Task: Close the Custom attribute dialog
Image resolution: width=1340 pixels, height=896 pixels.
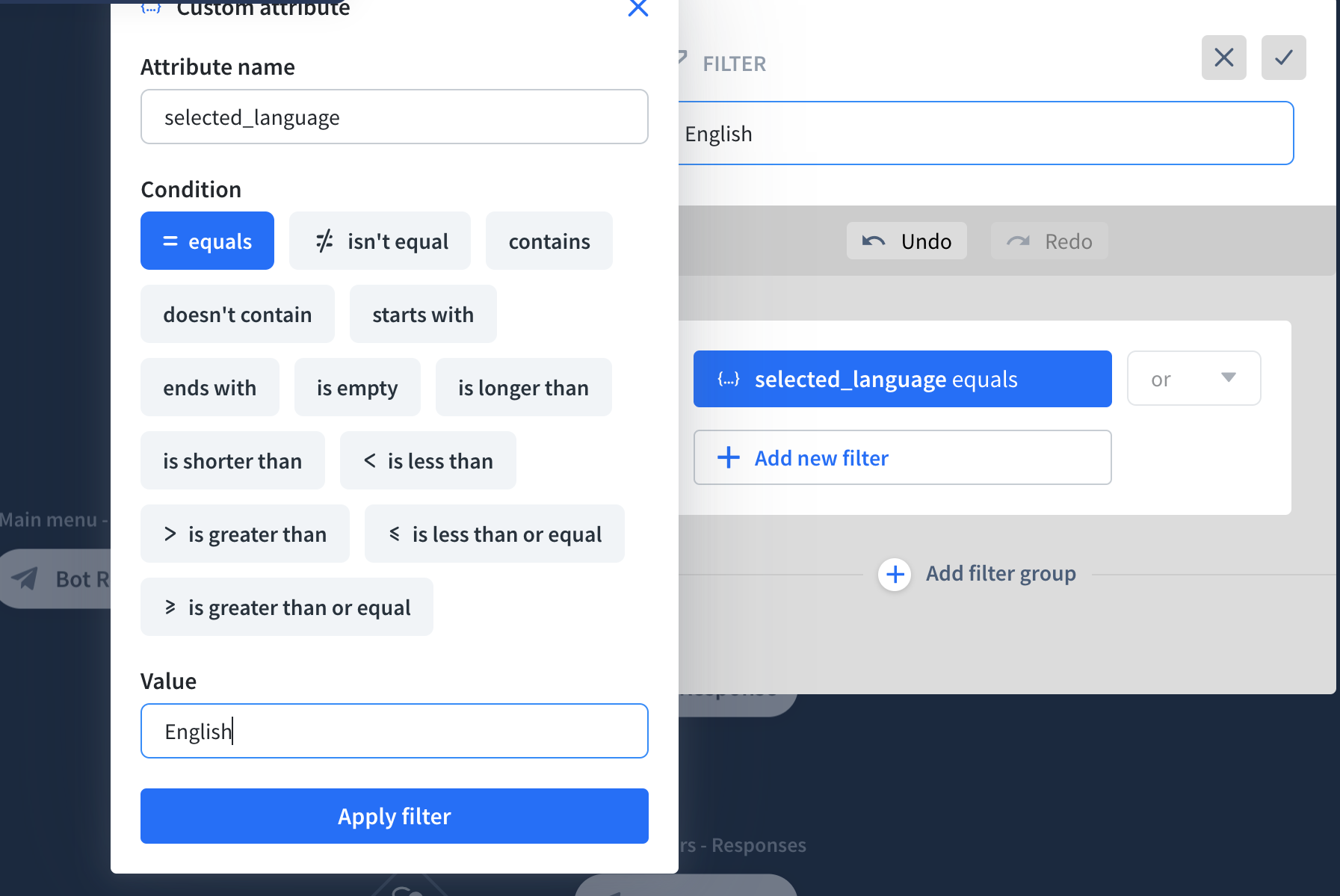Action: pos(637,8)
